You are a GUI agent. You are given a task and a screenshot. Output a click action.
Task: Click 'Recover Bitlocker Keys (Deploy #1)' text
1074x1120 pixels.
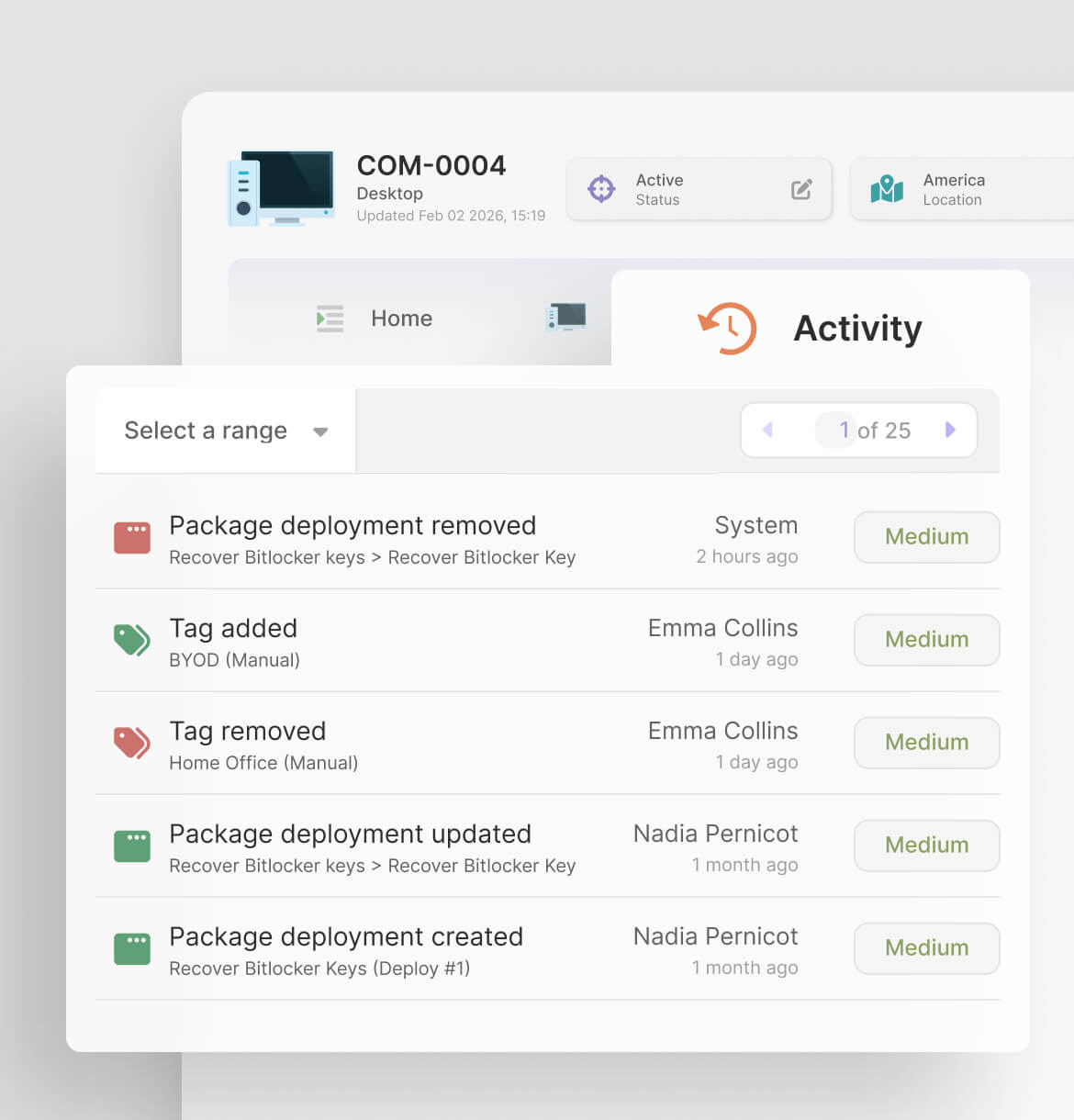point(319,969)
